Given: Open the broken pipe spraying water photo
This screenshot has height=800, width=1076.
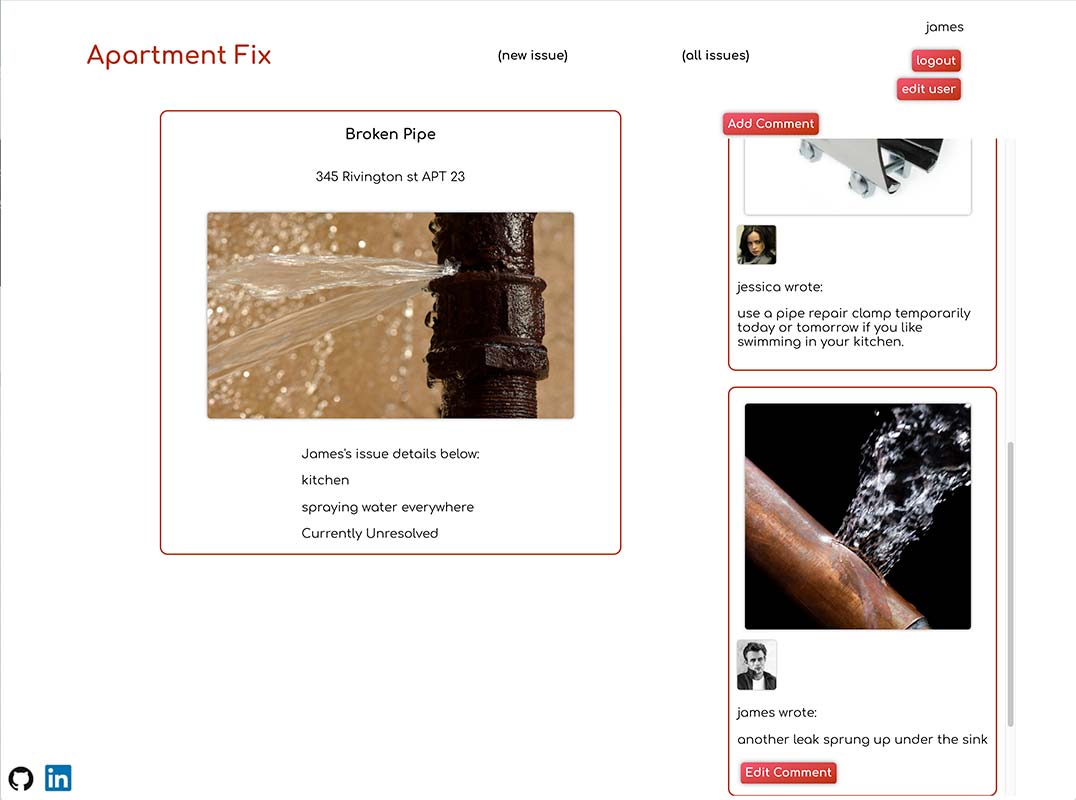Looking at the screenshot, I should [x=390, y=316].
